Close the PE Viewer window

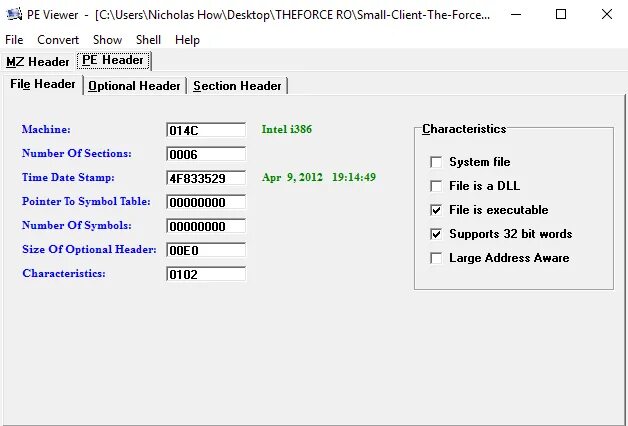click(607, 14)
